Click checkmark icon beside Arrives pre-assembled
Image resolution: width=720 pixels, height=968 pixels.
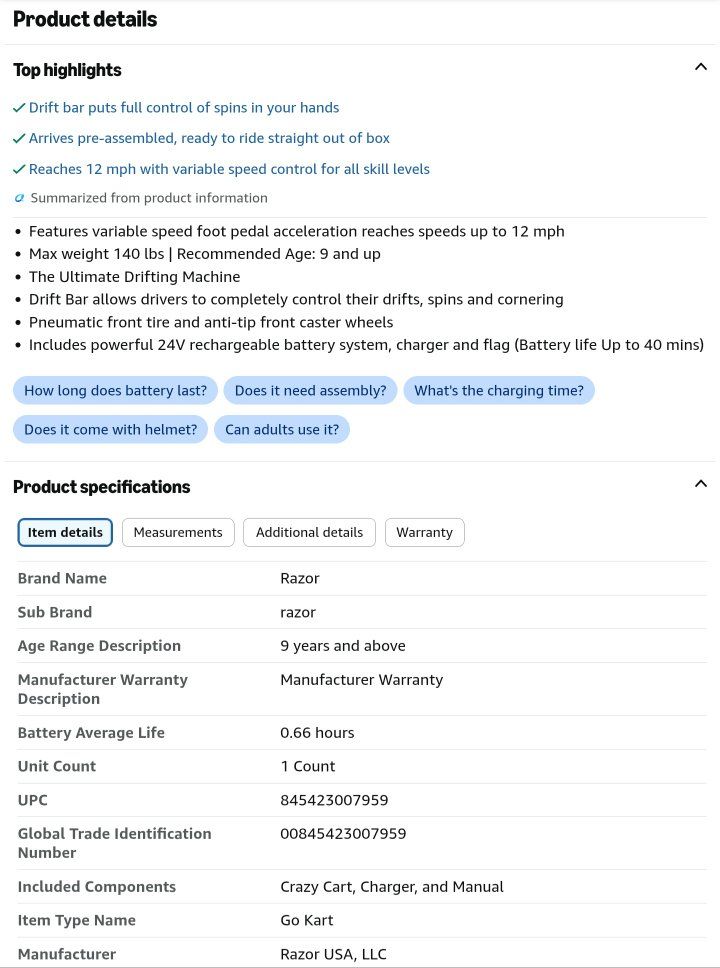19,138
